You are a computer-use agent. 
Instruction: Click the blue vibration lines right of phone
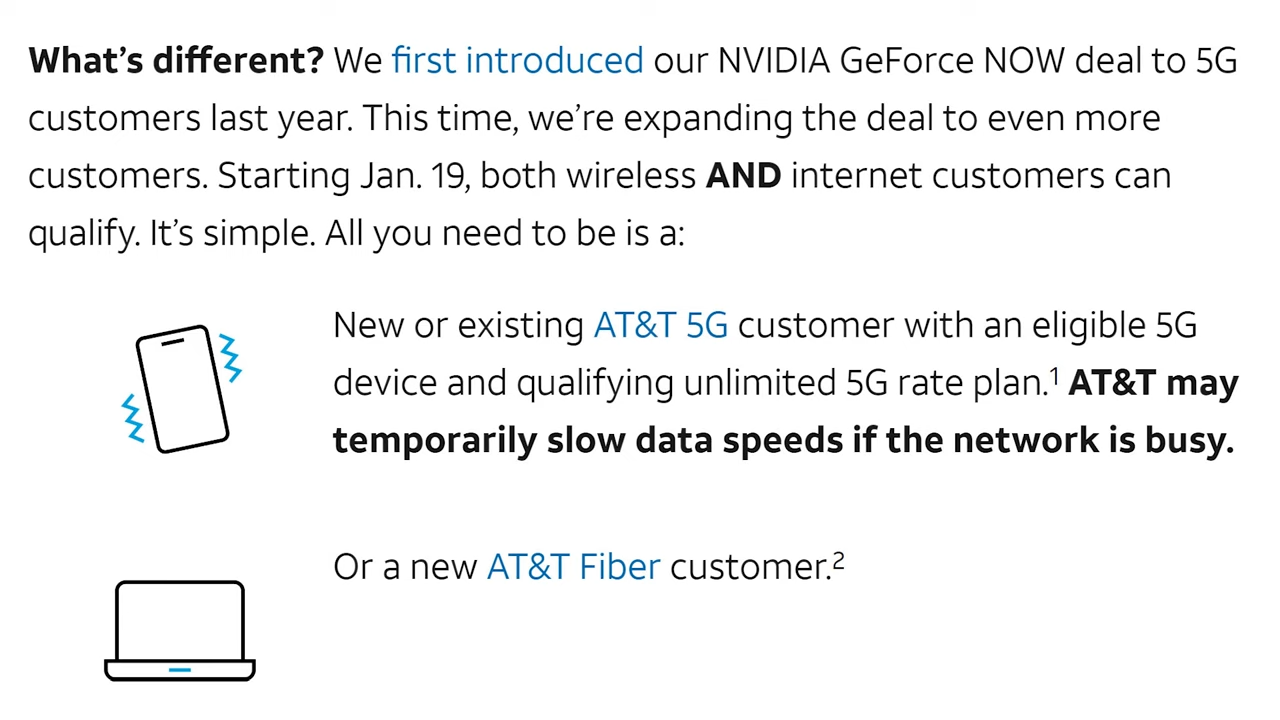[x=231, y=358]
